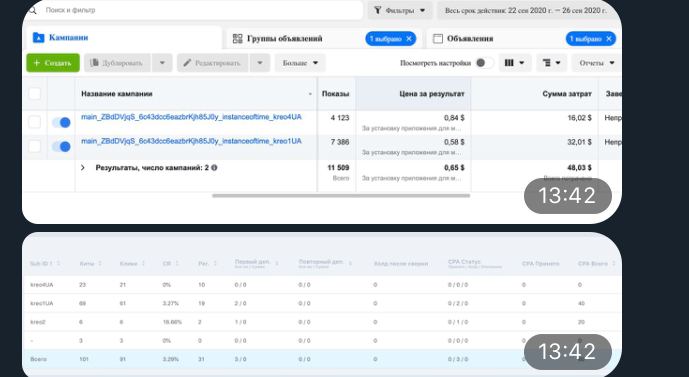This screenshot has width=689, height=377.
Task: Click the cost per result '0,84 $'
Action: (x=454, y=118)
